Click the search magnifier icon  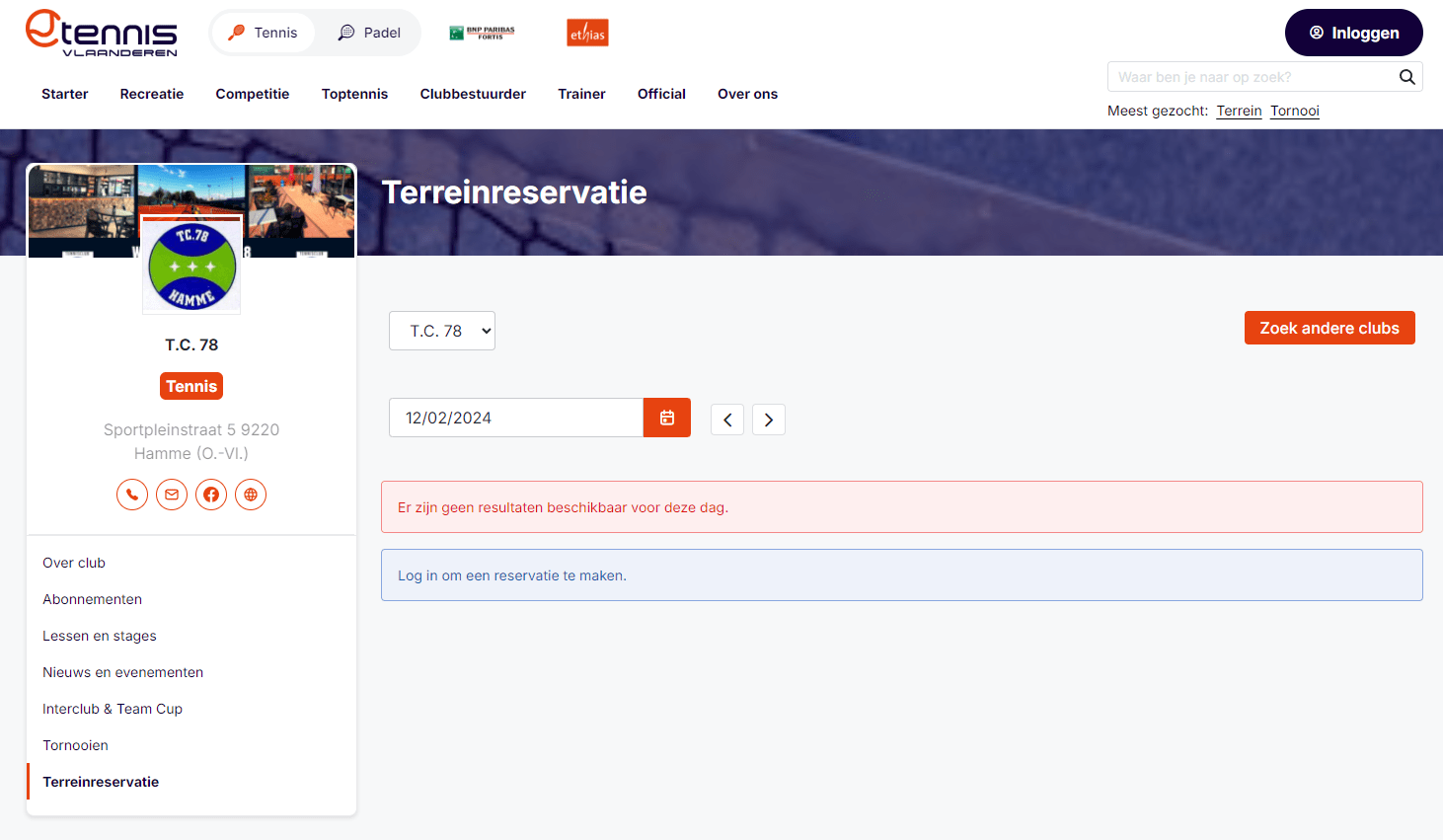click(1406, 77)
